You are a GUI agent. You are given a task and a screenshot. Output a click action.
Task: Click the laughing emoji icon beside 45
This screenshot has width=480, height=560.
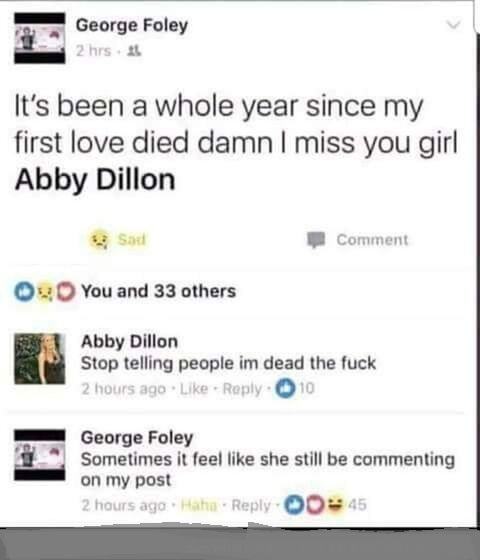335,504
